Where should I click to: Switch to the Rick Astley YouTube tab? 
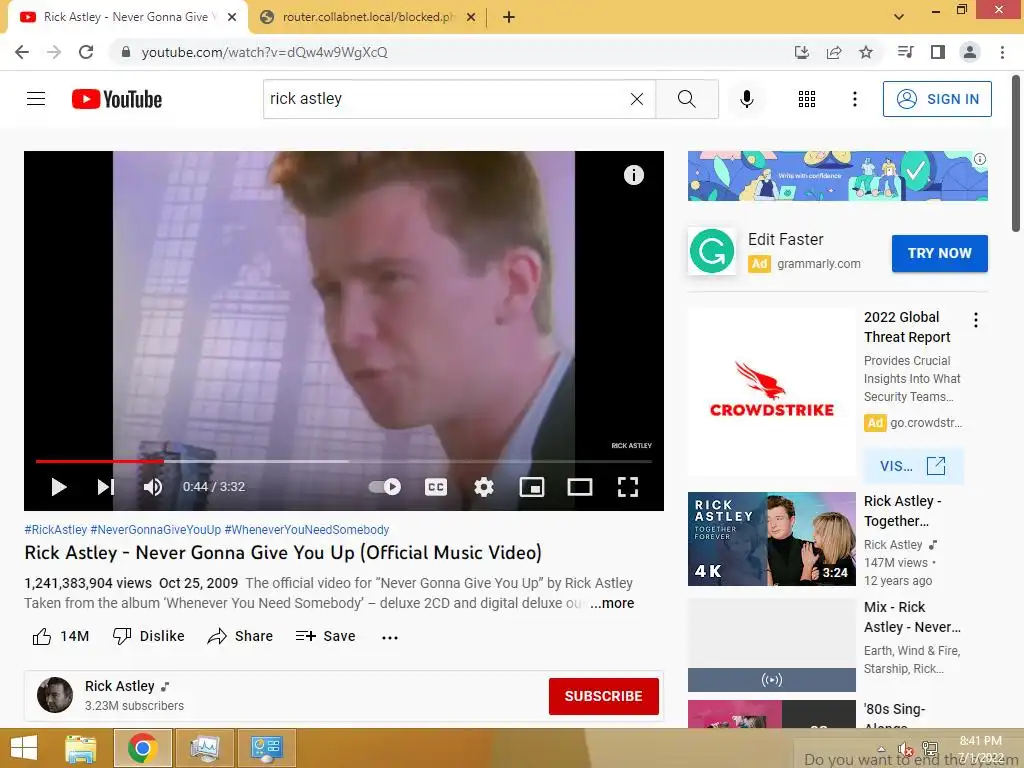(126, 17)
